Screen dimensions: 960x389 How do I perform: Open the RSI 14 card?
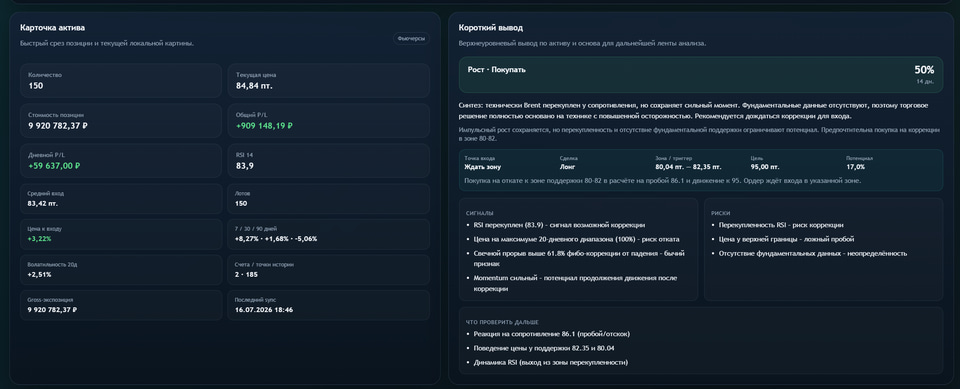coord(329,161)
